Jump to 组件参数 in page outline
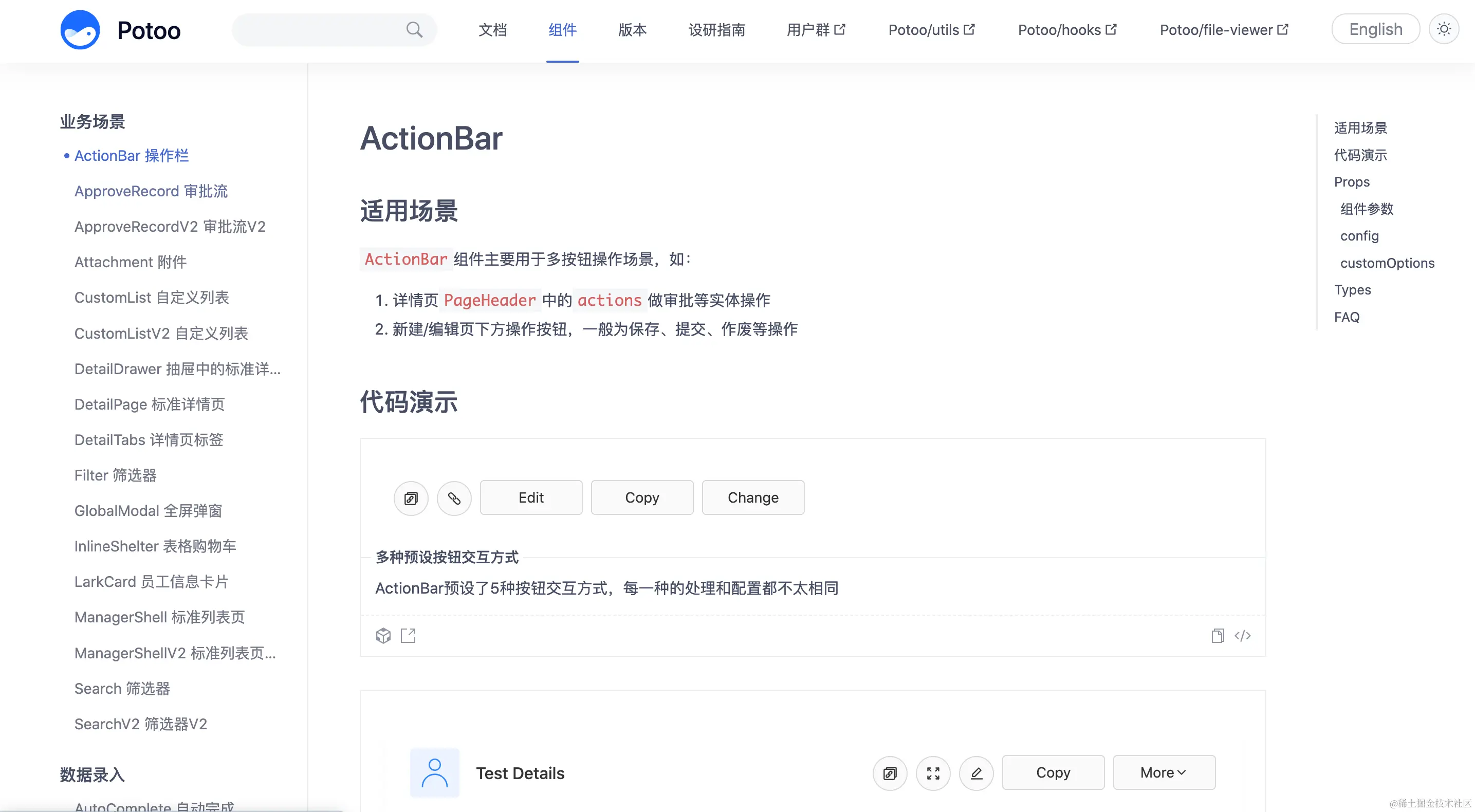Image resolution: width=1475 pixels, height=812 pixels. click(x=1367, y=209)
